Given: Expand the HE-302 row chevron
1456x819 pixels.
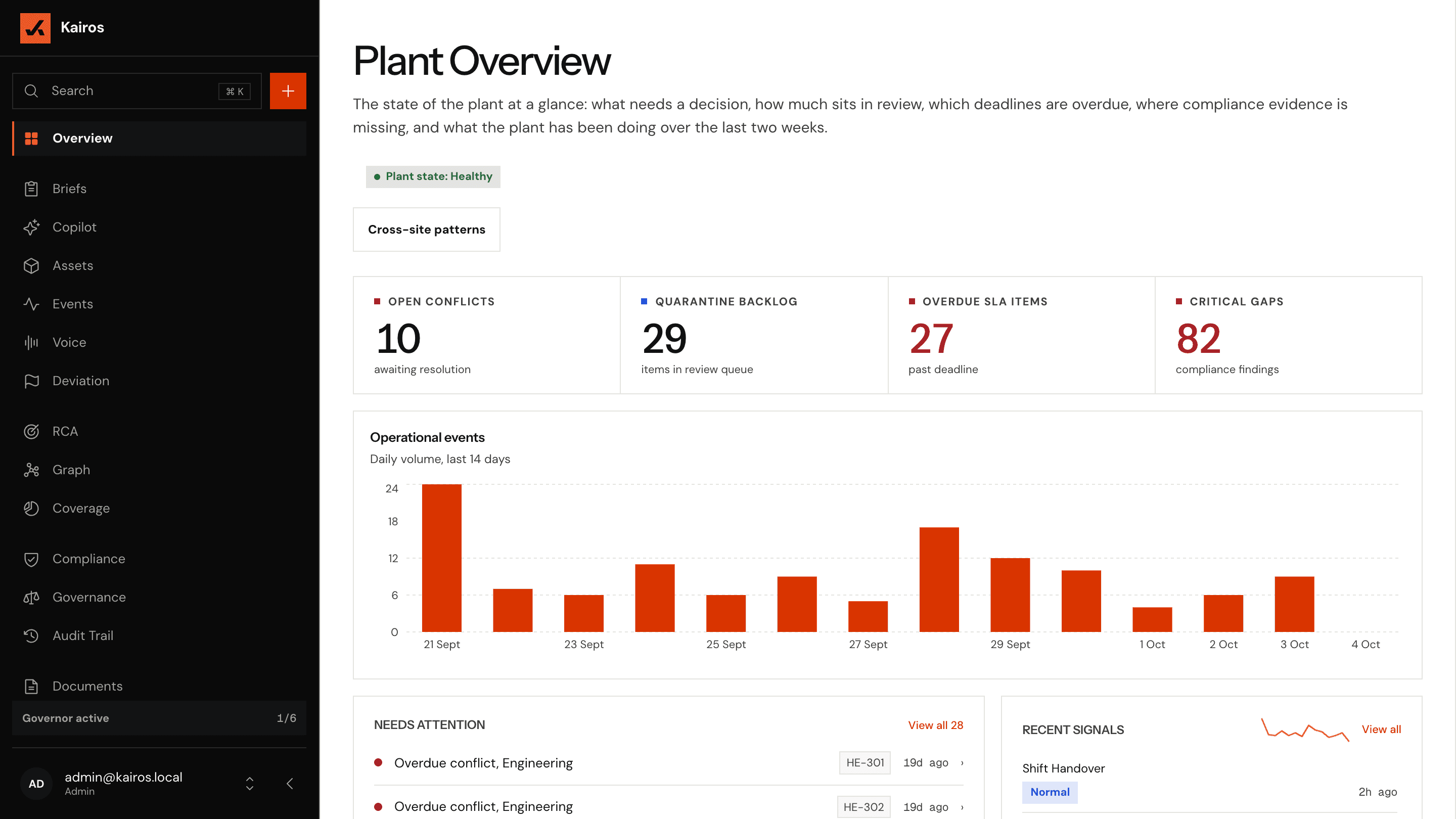Looking at the screenshot, I should [x=962, y=807].
